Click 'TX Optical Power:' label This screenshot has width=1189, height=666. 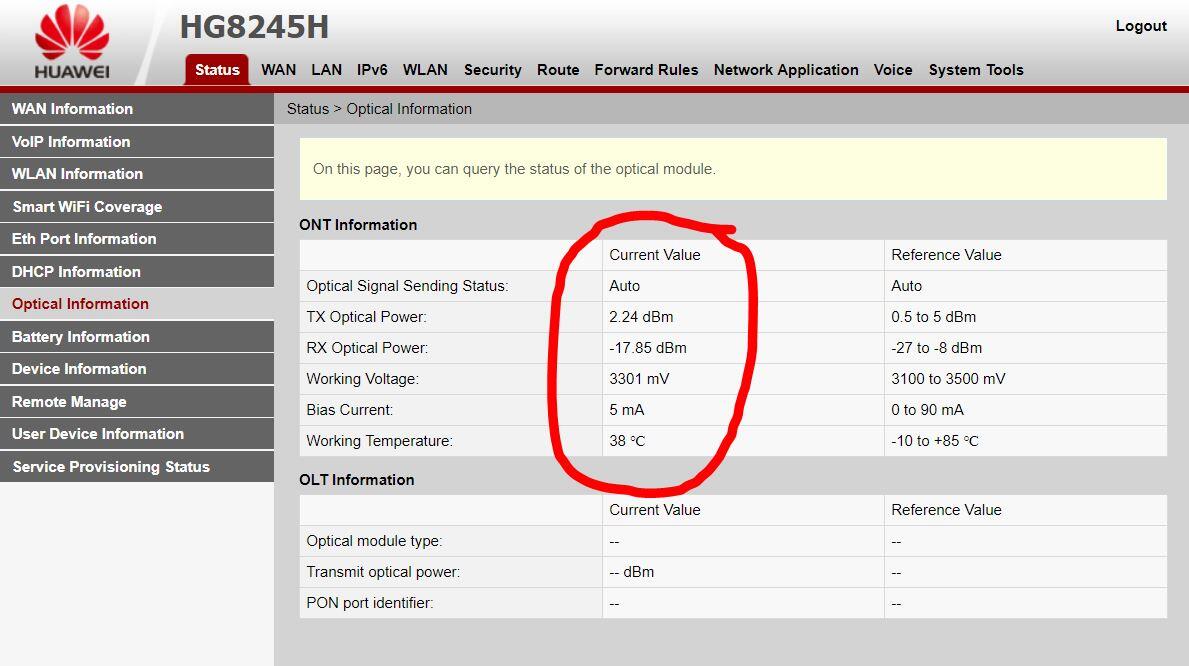366,317
